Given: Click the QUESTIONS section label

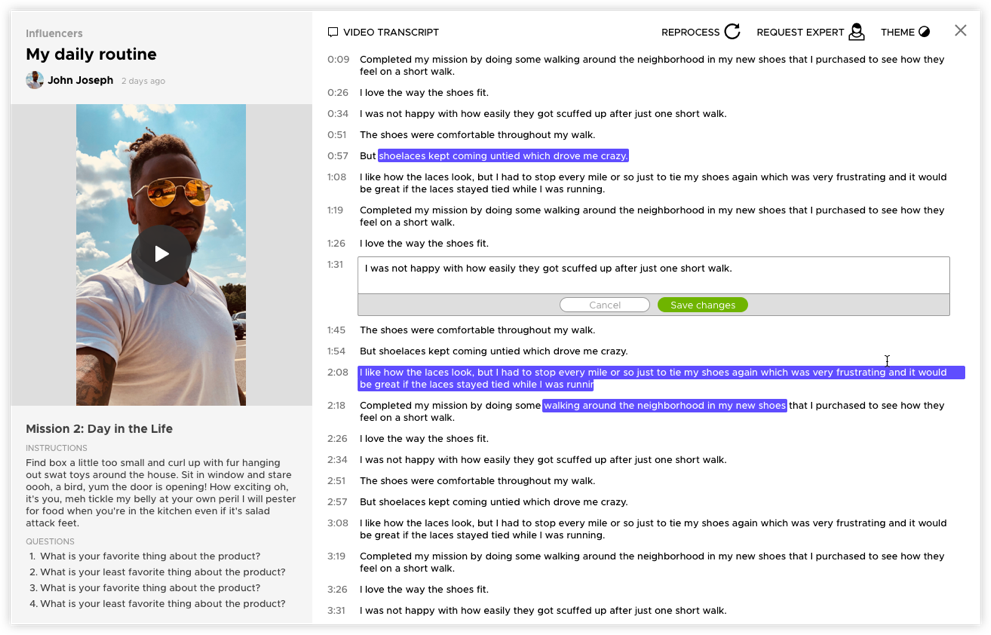Looking at the screenshot, I should 50,541.
